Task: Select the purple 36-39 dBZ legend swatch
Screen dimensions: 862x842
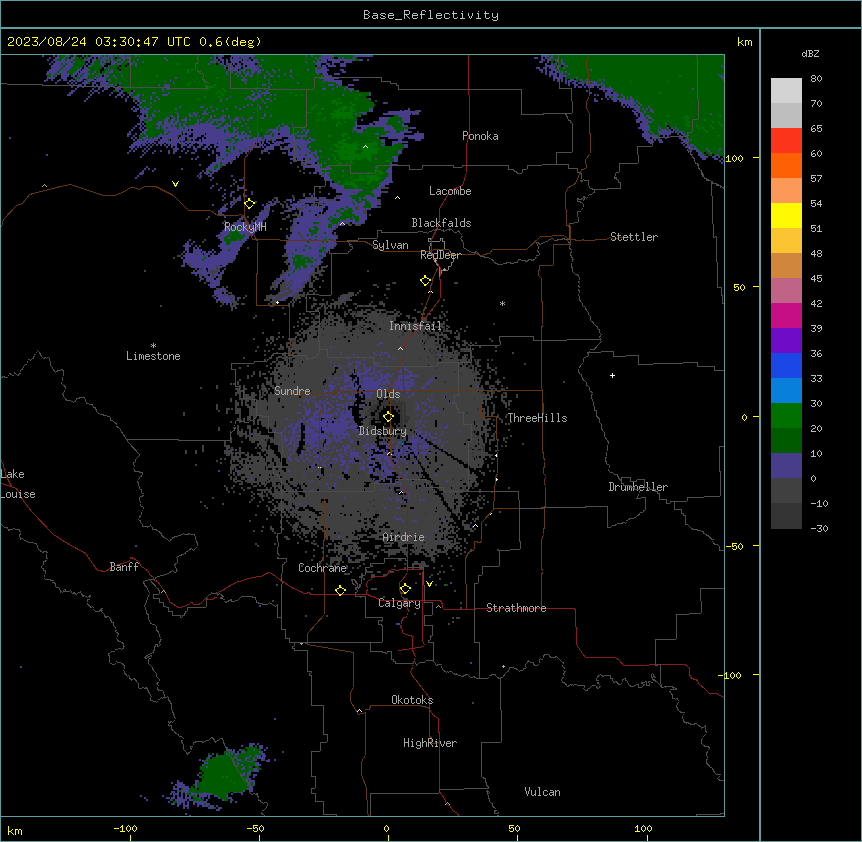Action: pyautogui.click(x=786, y=341)
